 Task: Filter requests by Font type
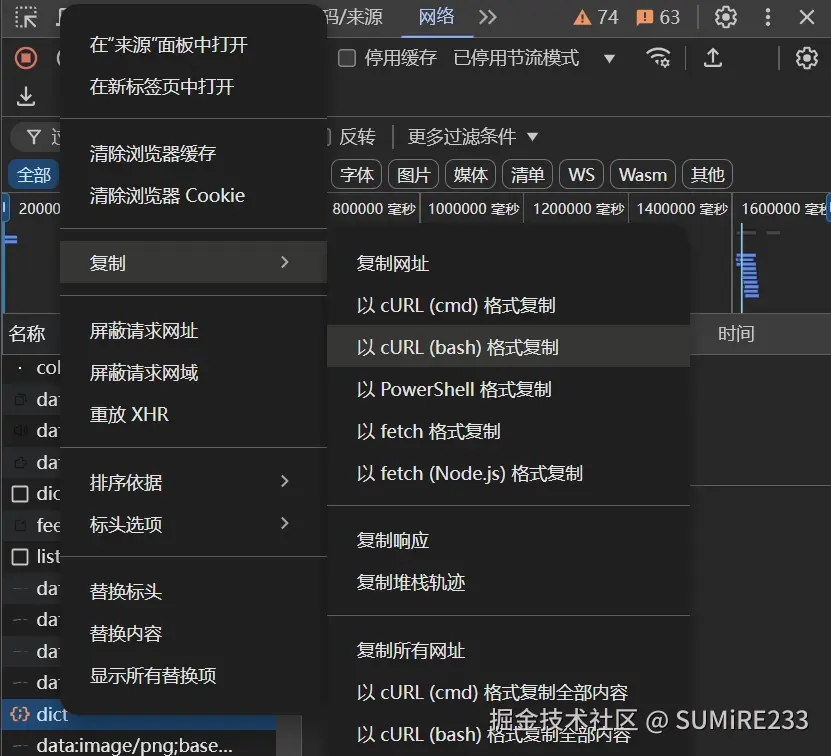(357, 174)
